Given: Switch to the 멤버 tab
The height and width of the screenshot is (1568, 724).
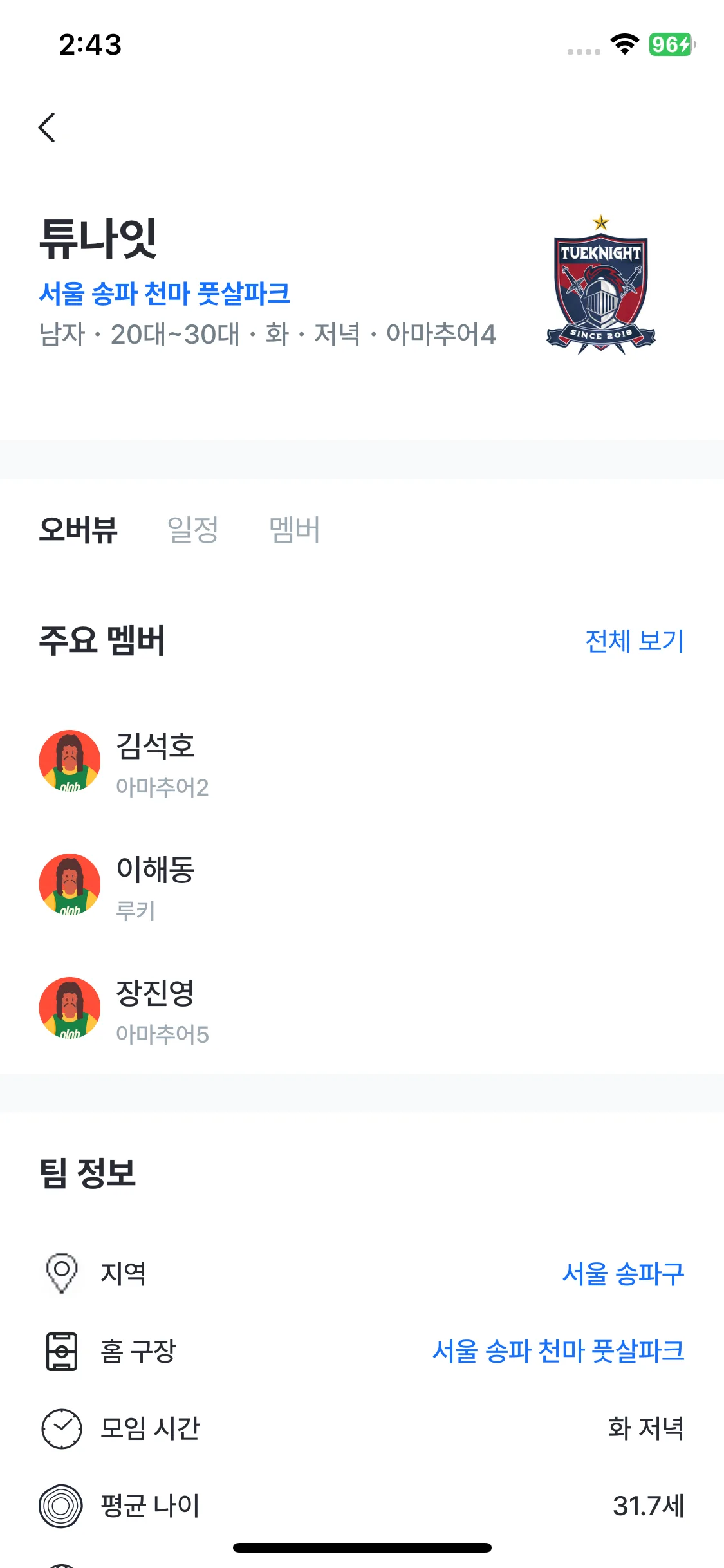Looking at the screenshot, I should (294, 530).
